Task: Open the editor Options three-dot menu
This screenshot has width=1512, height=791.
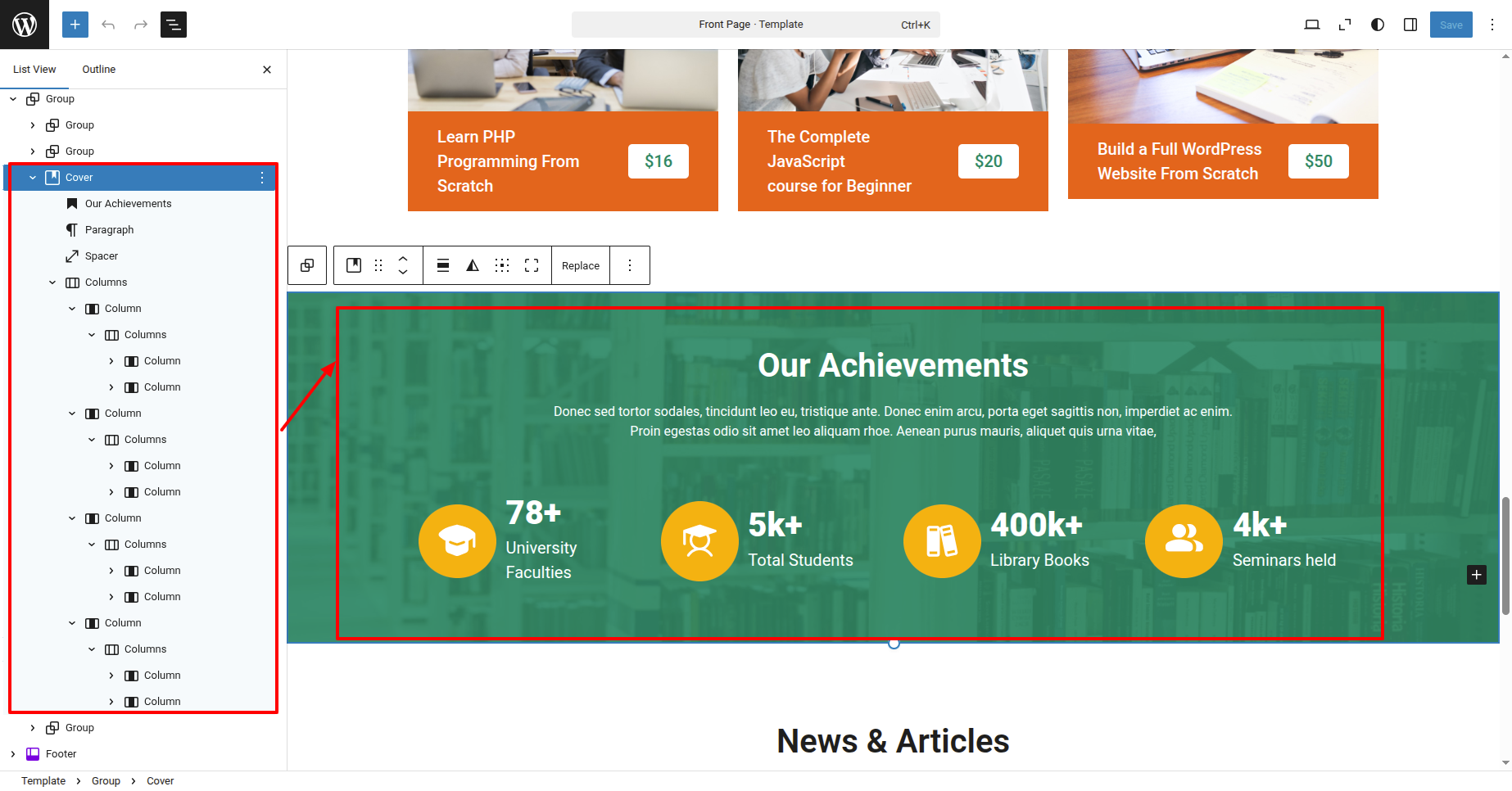Action: 1492,25
